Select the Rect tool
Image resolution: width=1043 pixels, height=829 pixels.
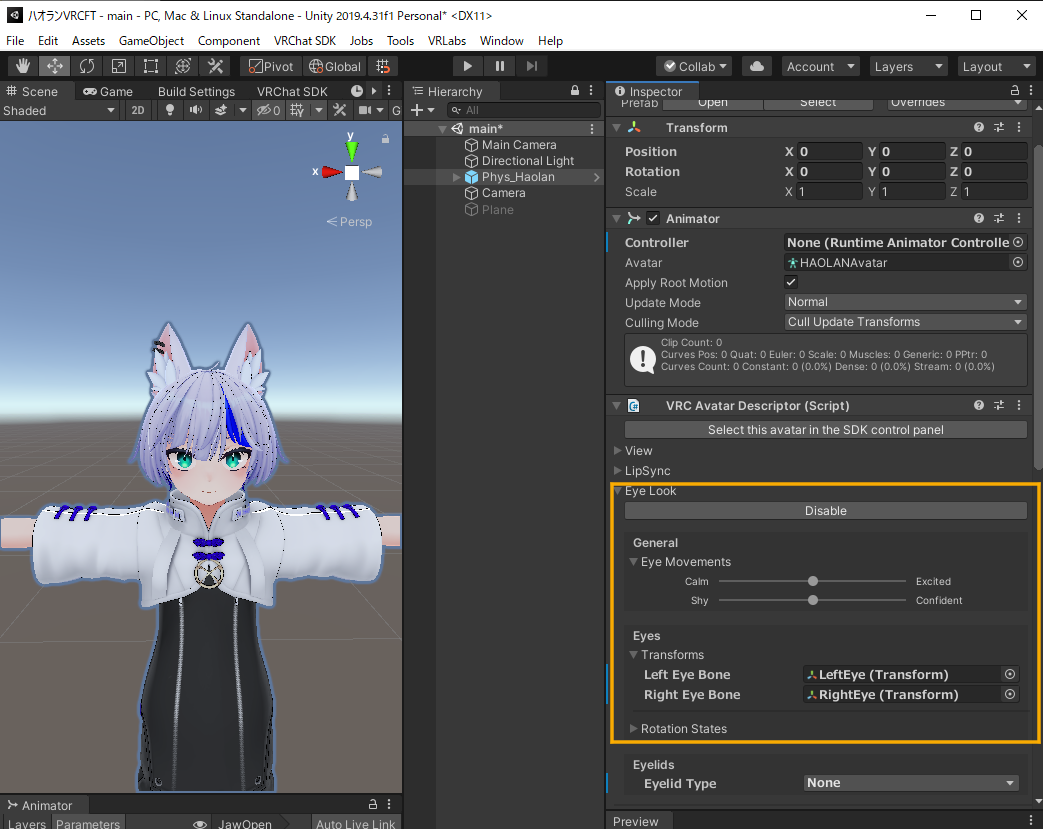tap(148, 66)
